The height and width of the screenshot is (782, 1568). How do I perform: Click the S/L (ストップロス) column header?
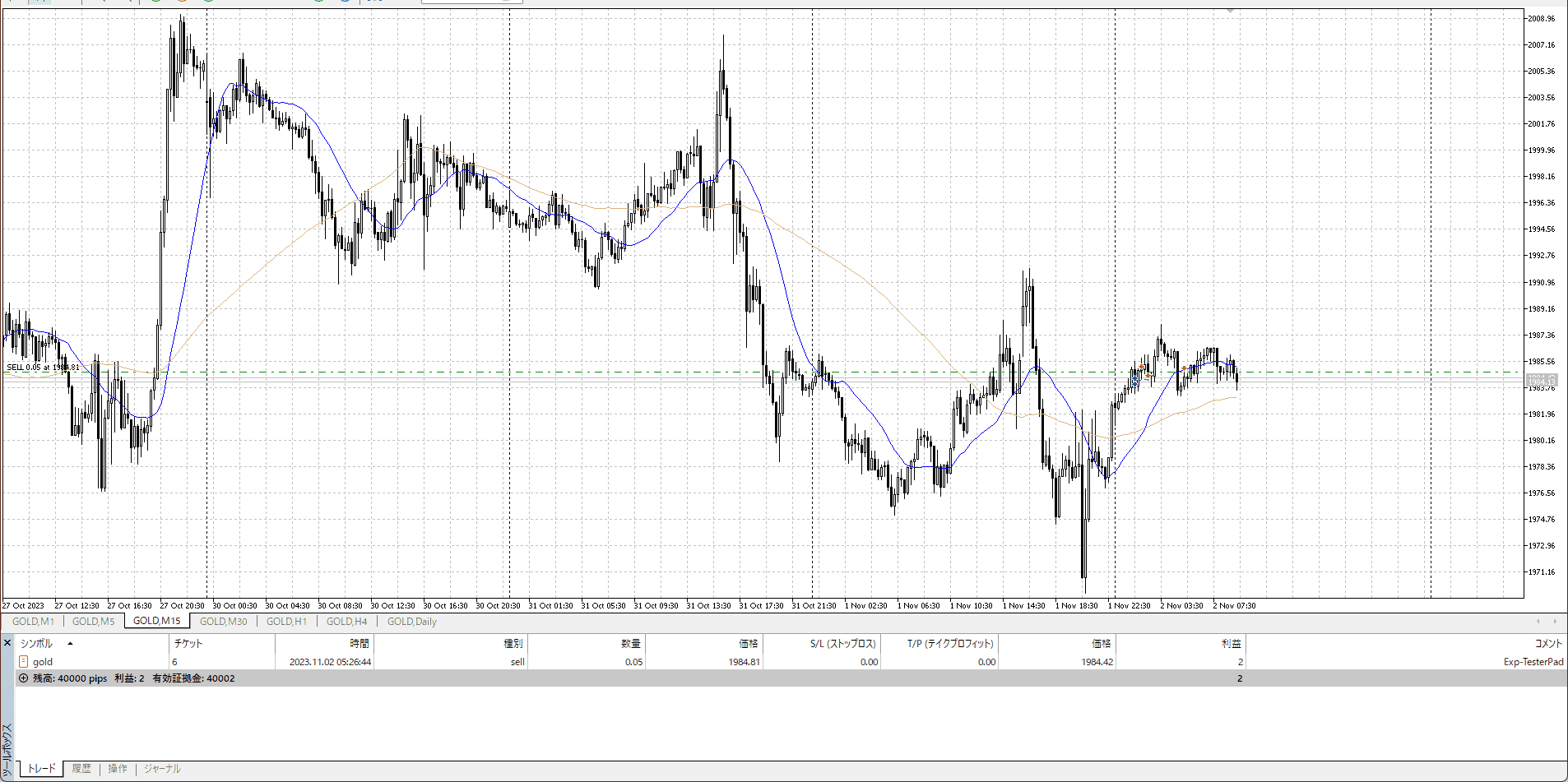coord(842,644)
